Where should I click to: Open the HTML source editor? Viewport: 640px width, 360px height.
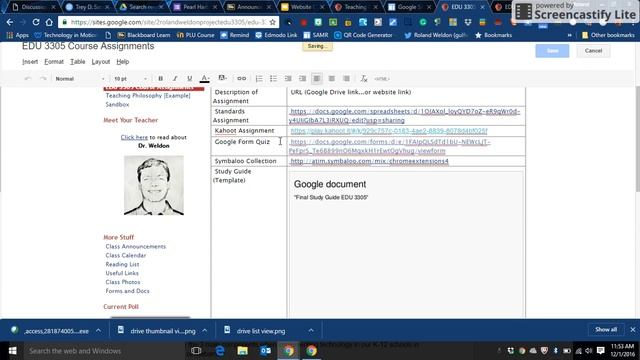pos(382,79)
